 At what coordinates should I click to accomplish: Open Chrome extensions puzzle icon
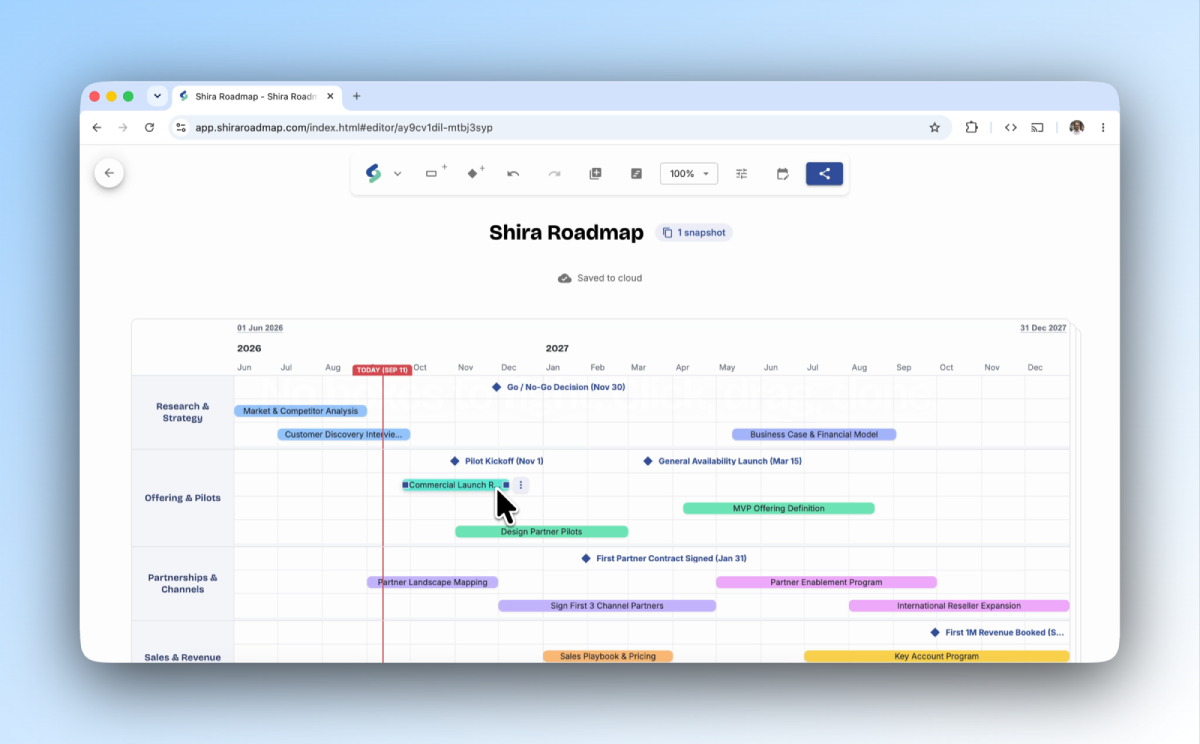coord(971,127)
